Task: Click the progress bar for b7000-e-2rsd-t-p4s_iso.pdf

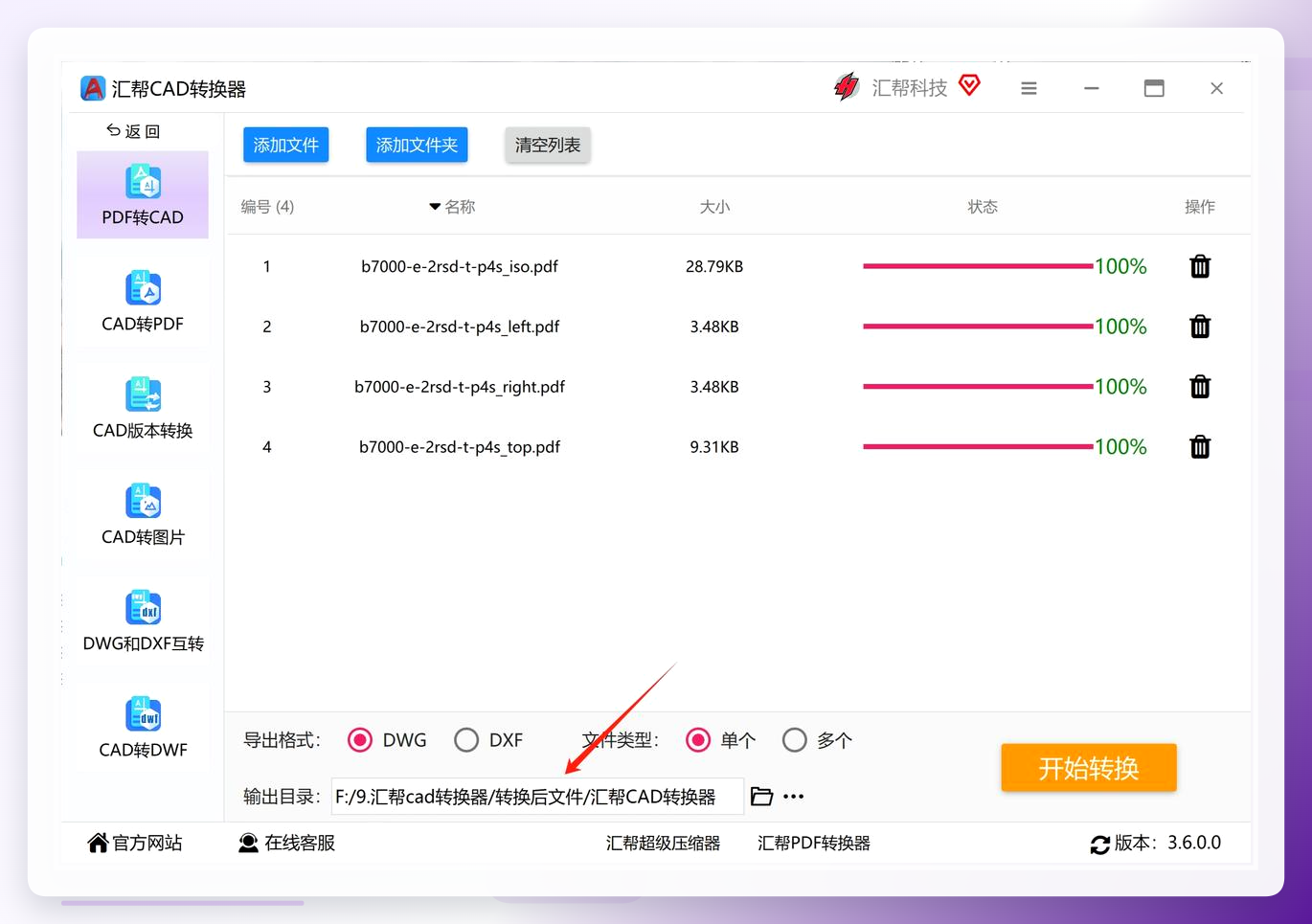Action: [x=978, y=266]
